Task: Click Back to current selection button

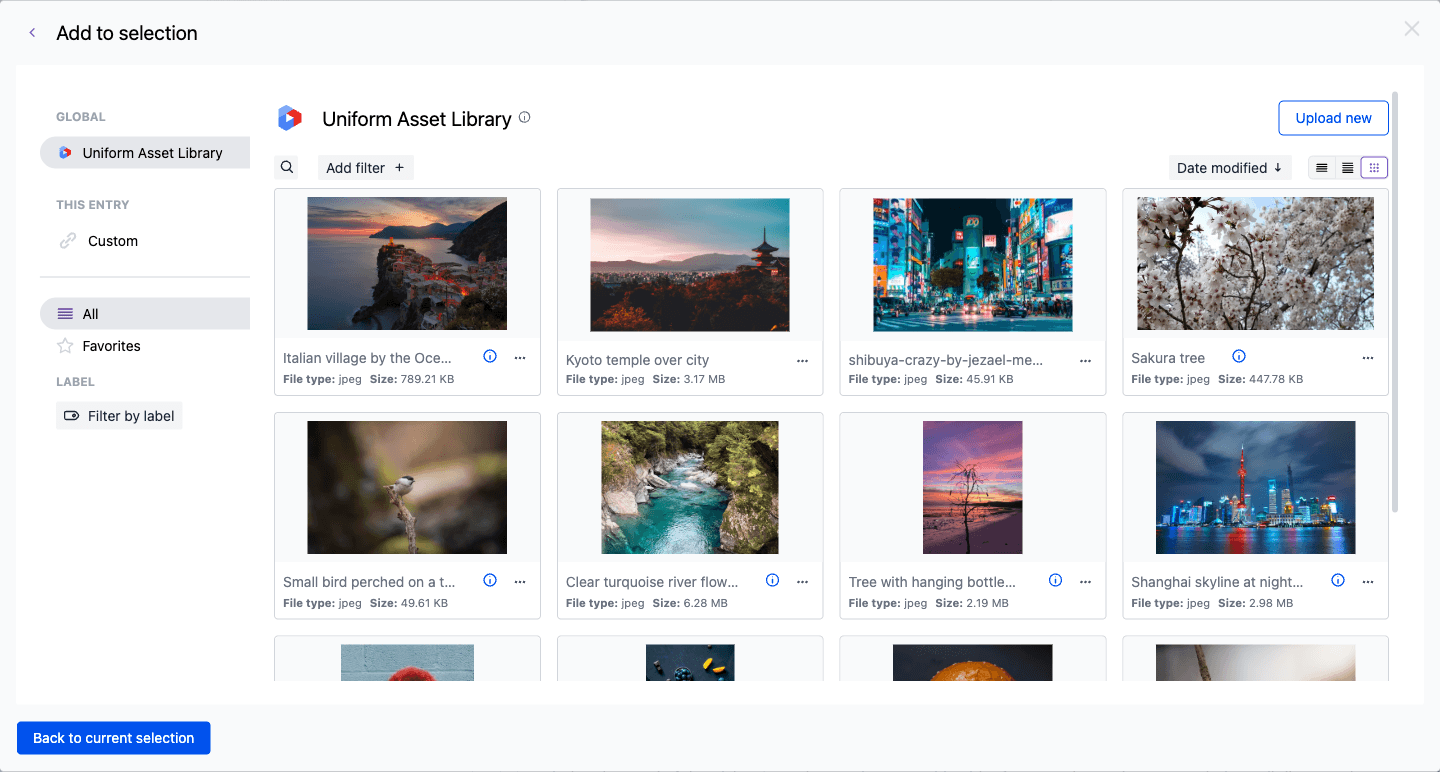Action: coord(114,738)
